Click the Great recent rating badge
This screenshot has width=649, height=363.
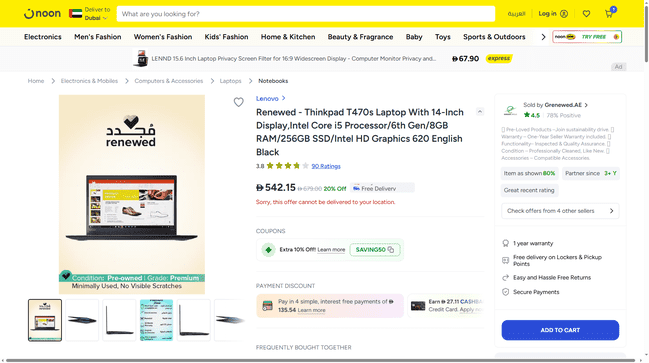tap(529, 190)
